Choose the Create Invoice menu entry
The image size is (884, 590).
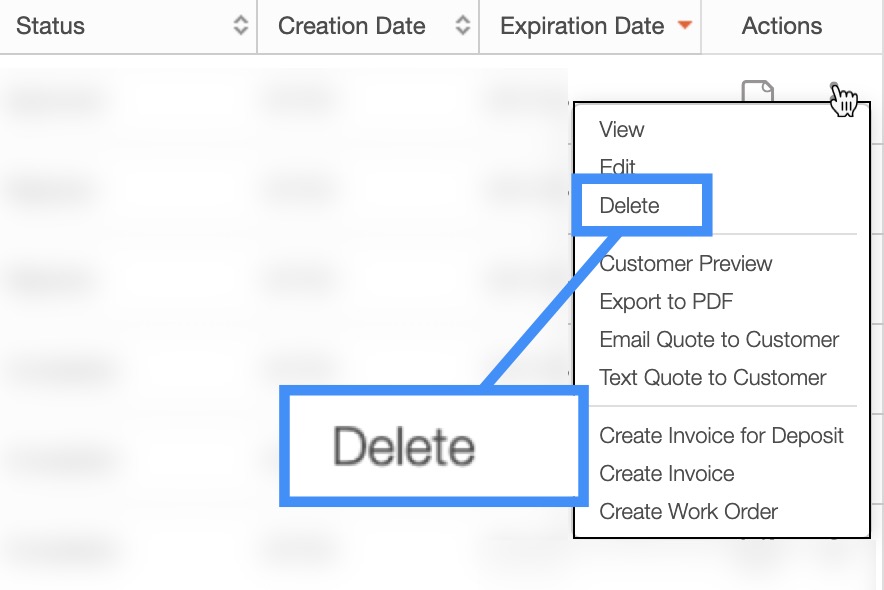[667, 474]
